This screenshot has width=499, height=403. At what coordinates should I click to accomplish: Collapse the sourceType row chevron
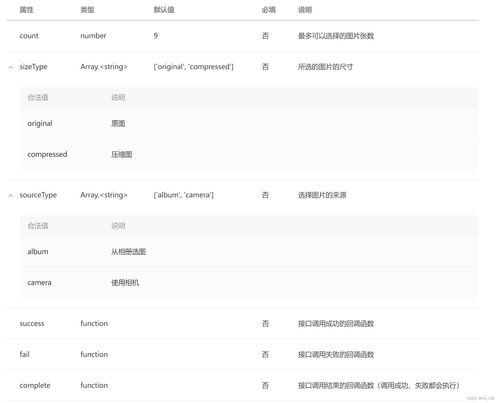11,196
